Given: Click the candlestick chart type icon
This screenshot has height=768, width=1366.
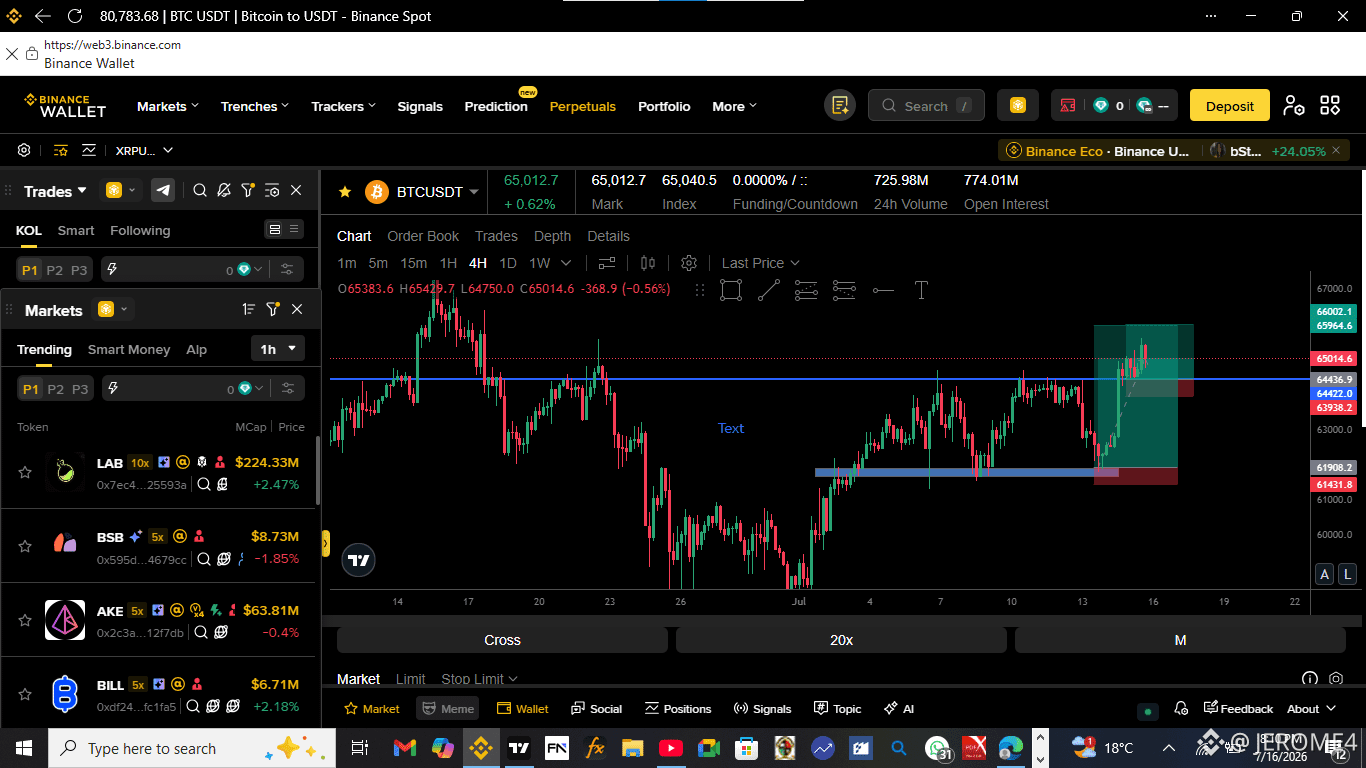Looking at the screenshot, I should (x=648, y=263).
